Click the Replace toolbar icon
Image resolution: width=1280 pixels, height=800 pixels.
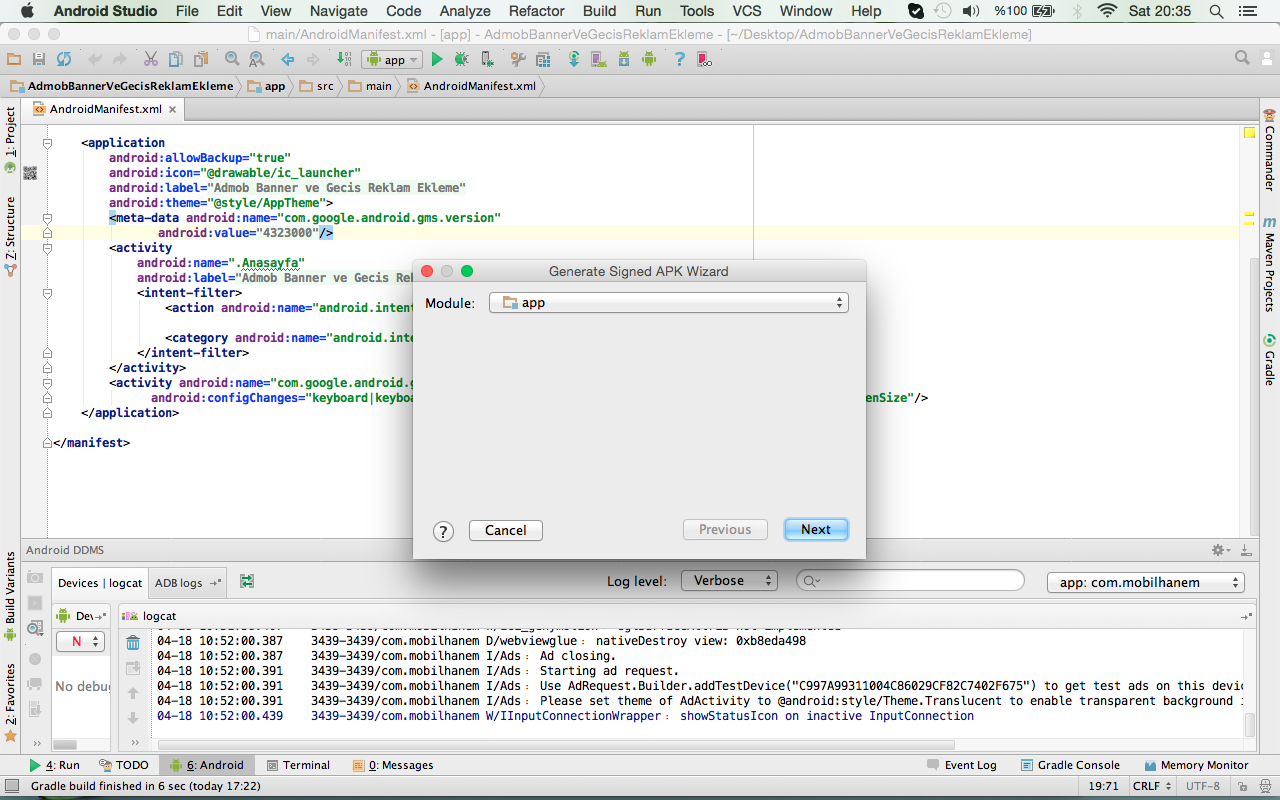pos(257,60)
